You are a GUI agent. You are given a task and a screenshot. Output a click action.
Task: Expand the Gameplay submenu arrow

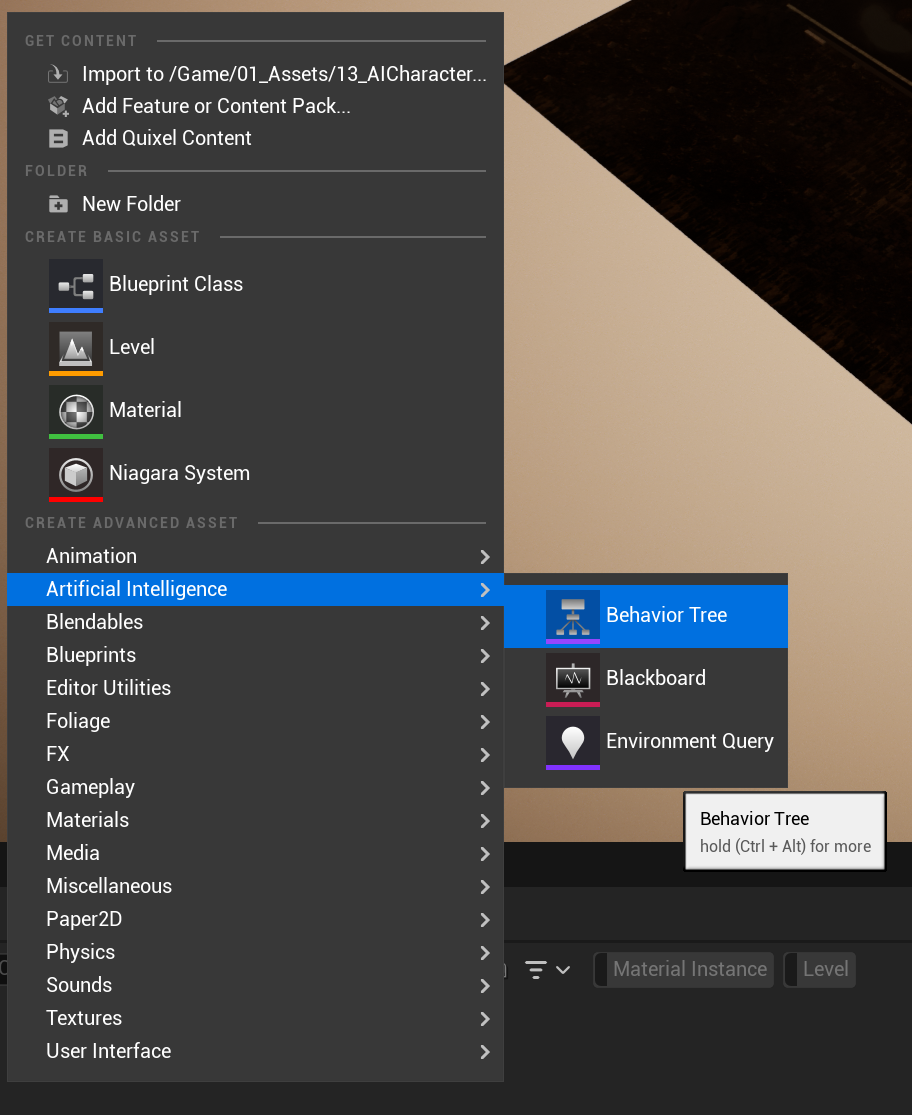[x=485, y=788]
